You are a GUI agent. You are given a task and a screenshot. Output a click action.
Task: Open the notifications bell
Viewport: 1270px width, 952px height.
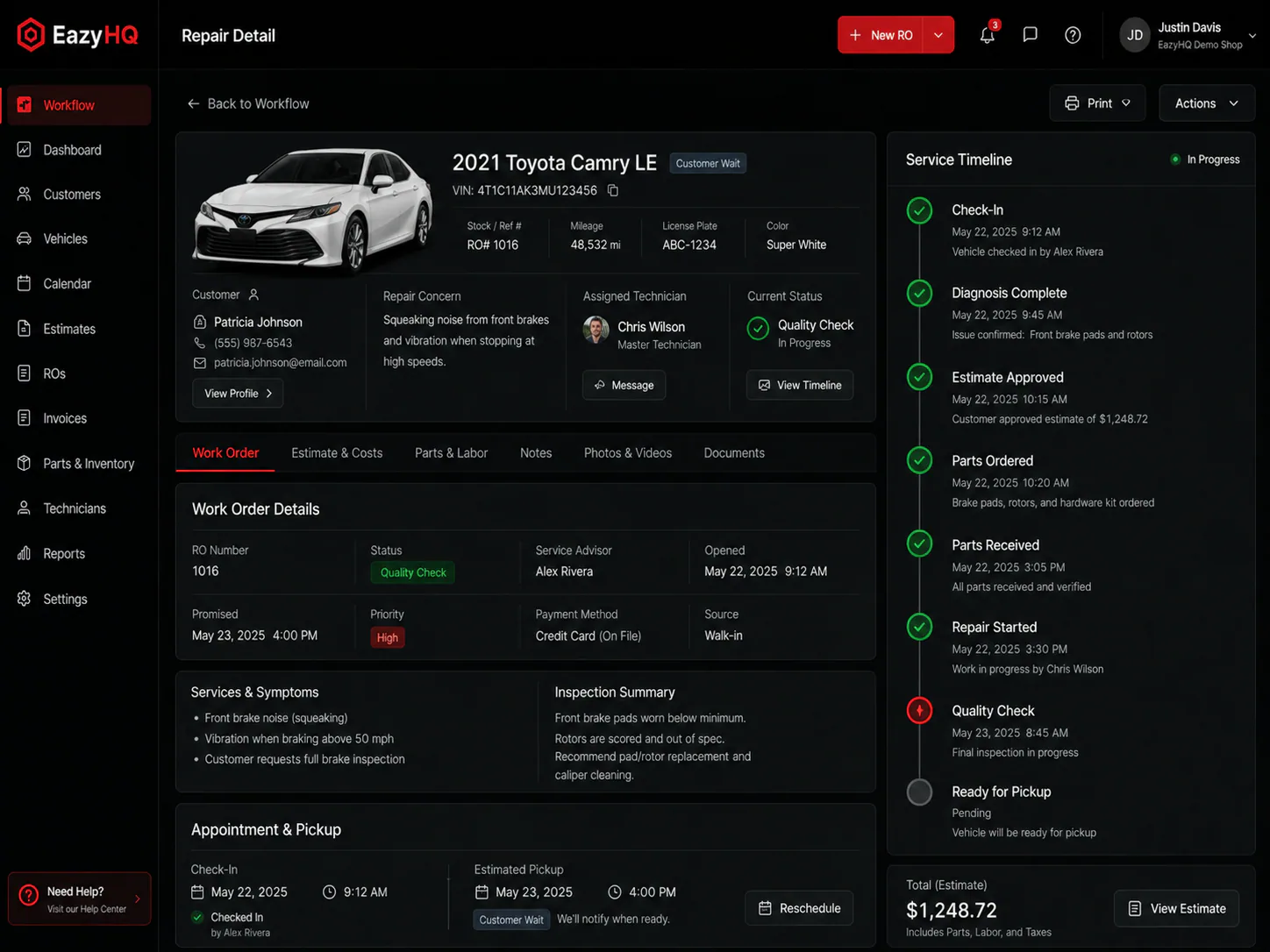click(x=988, y=35)
